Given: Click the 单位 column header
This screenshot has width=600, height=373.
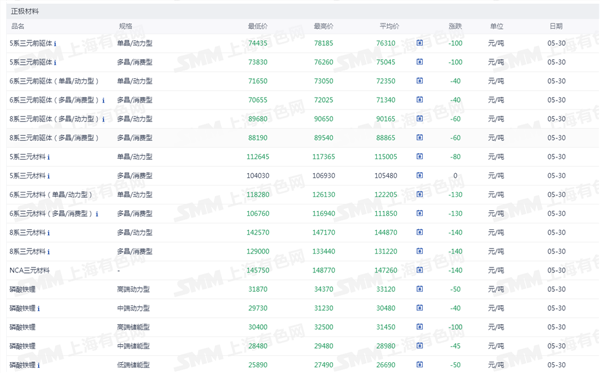Looking at the screenshot, I should (x=497, y=26).
